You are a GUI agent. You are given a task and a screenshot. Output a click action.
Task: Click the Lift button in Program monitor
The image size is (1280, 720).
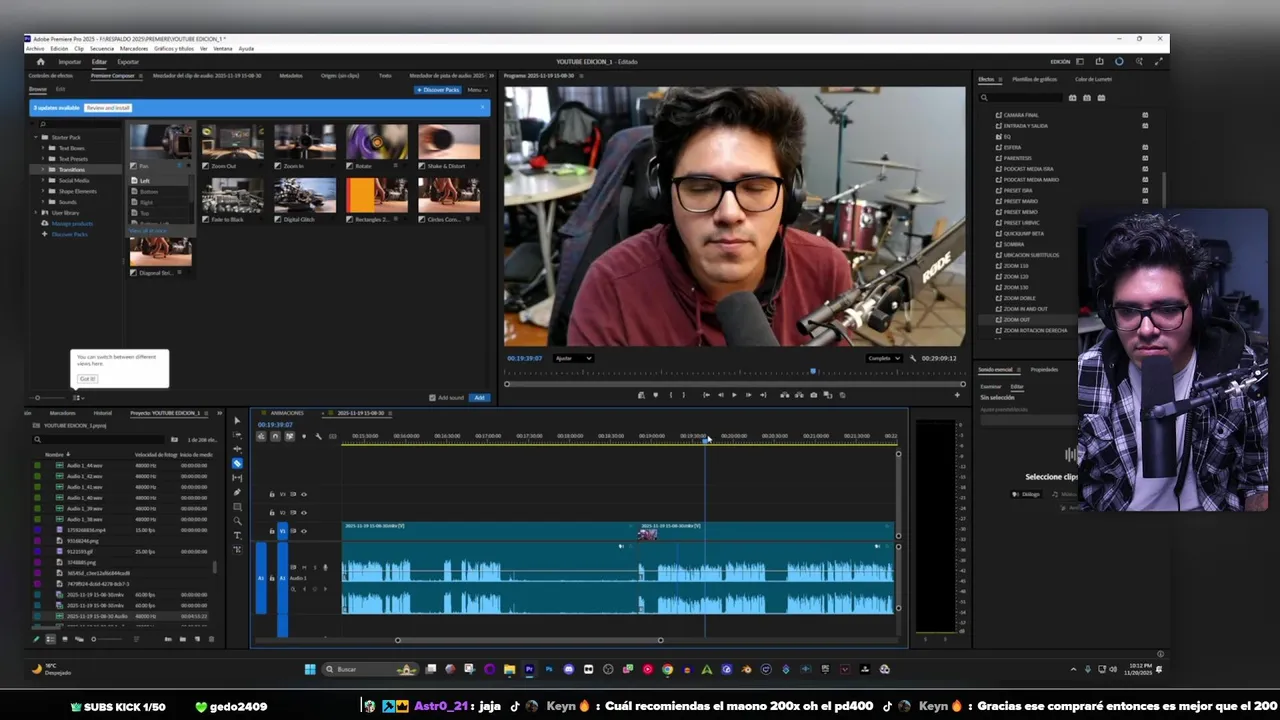tap(784, 395)
